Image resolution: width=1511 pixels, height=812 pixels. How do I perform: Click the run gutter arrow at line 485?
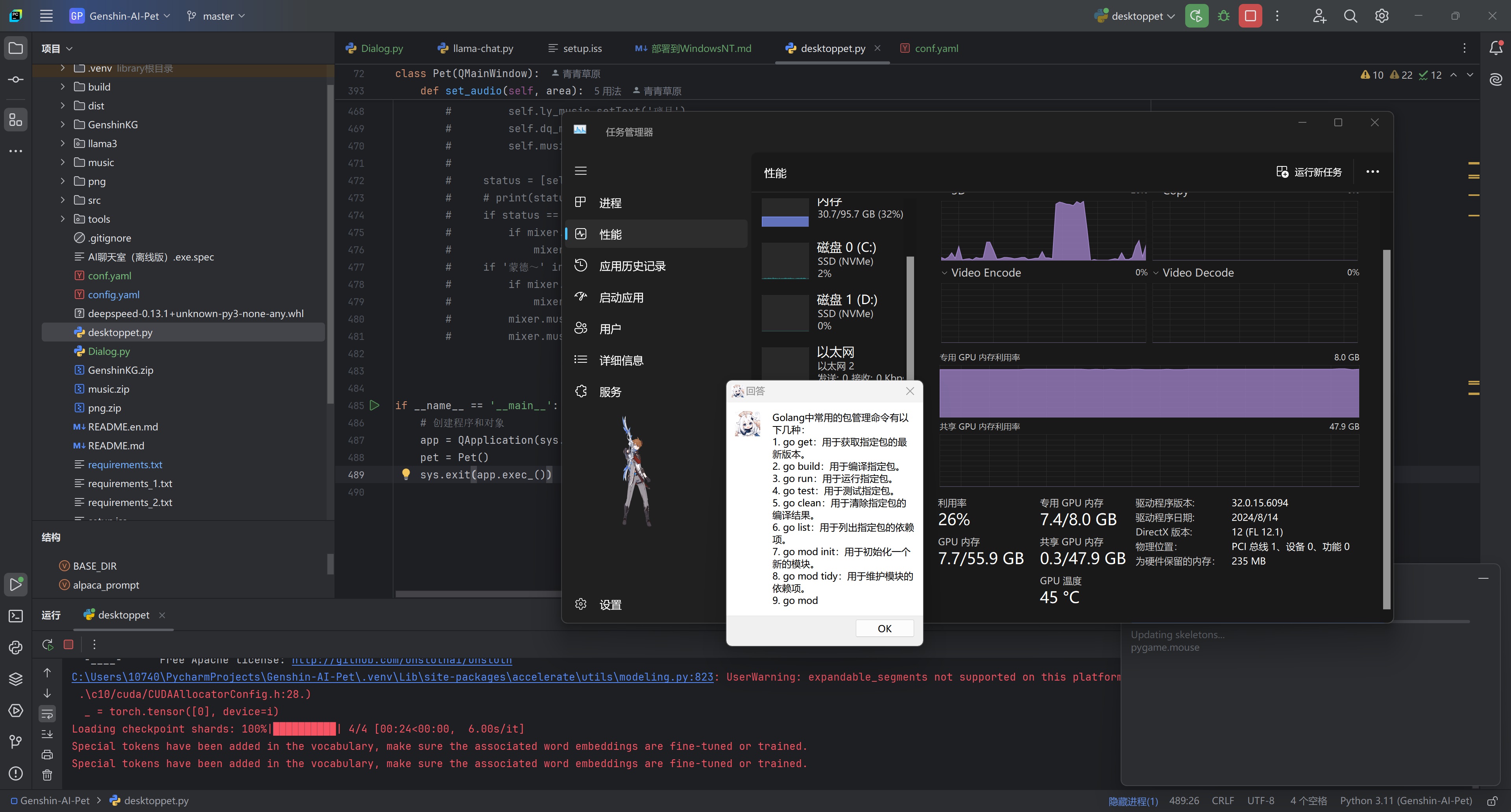[375, 405]
